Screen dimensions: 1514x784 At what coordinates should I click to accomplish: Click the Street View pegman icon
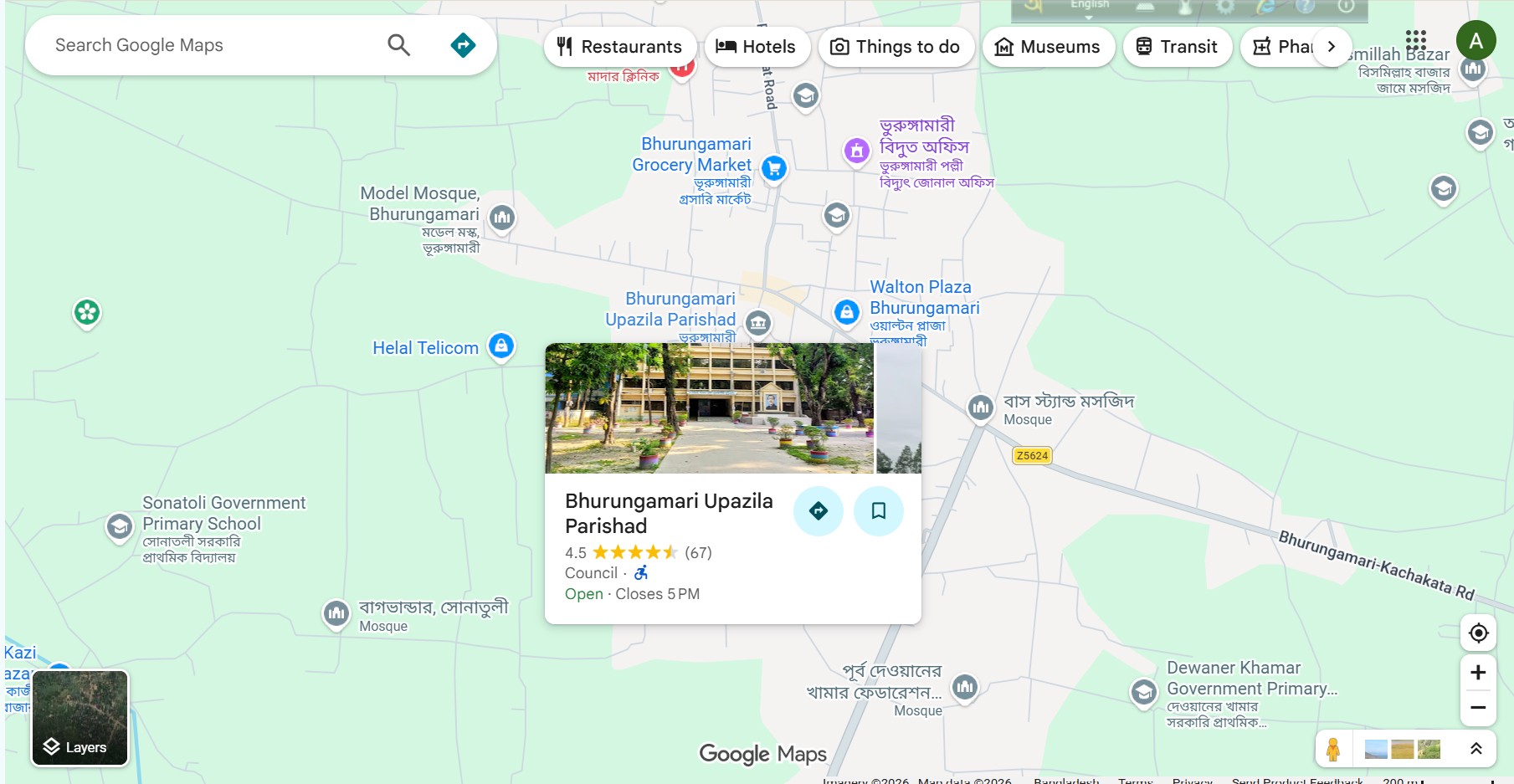(x=1333, y=749)
